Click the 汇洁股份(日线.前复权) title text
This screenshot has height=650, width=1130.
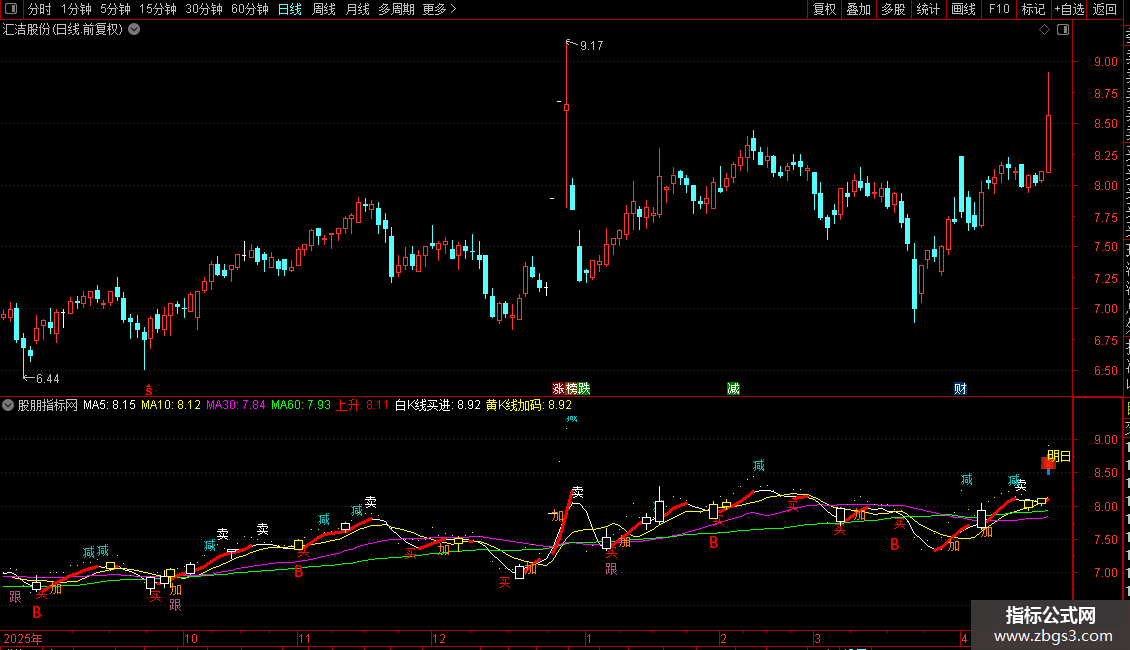(63, 30)
